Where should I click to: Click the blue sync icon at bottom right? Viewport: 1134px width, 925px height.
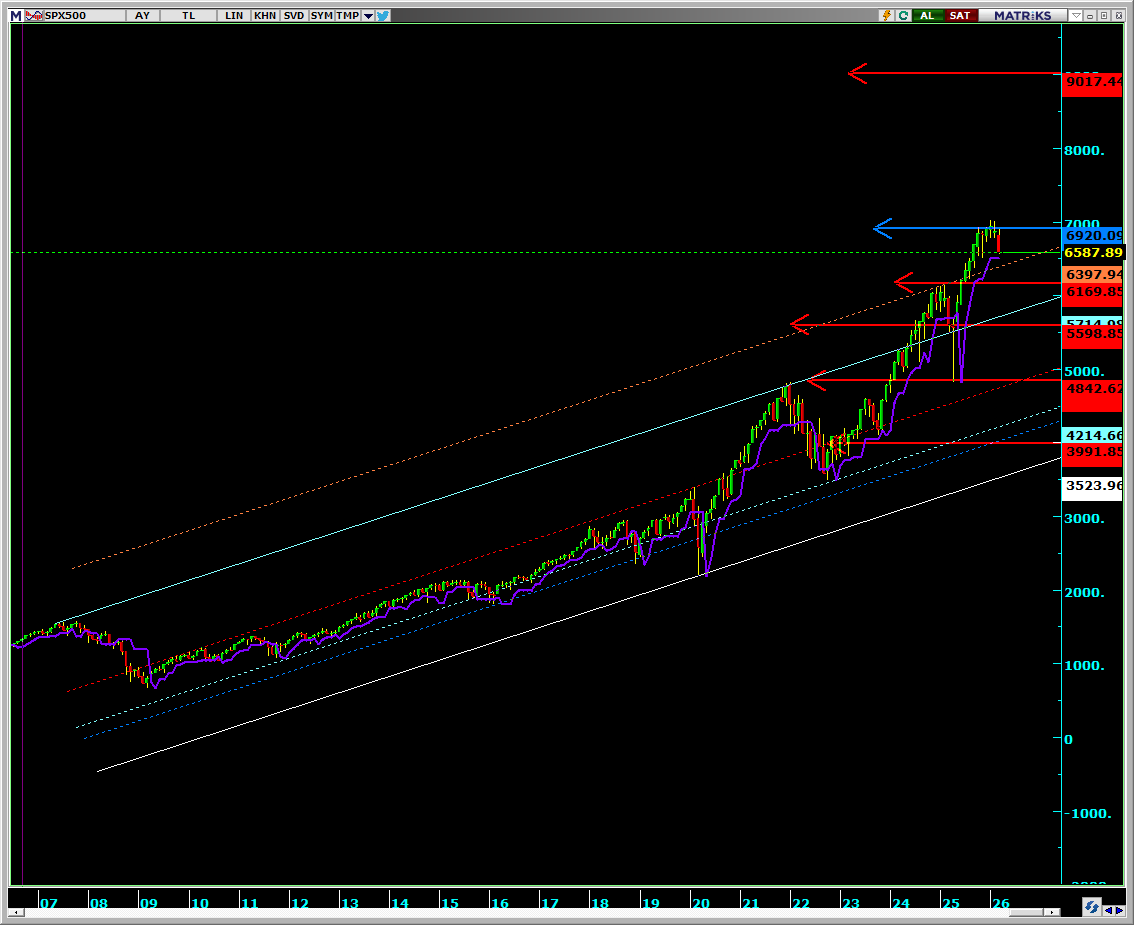(x=1091, y=907)
